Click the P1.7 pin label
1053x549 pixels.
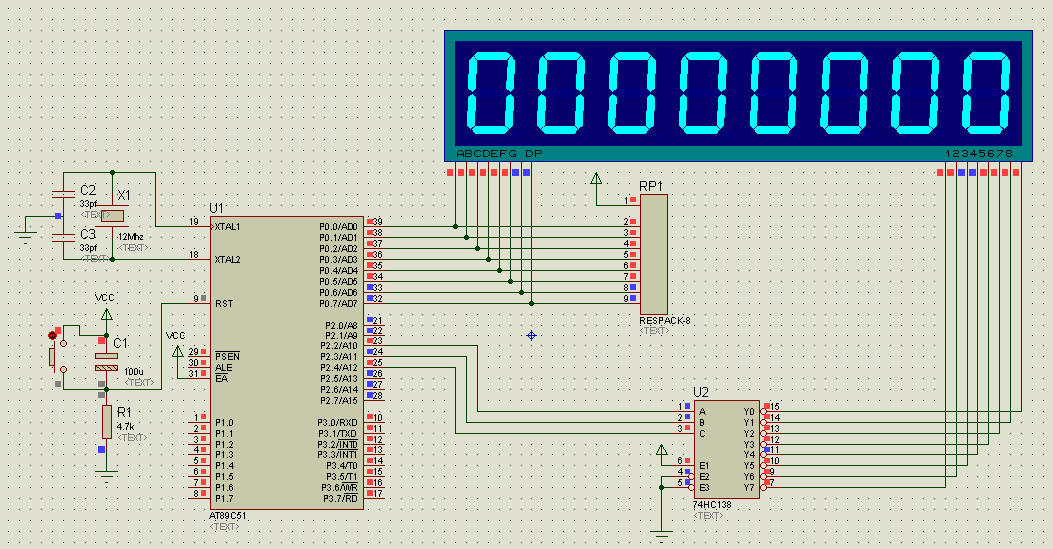[224, 499]
